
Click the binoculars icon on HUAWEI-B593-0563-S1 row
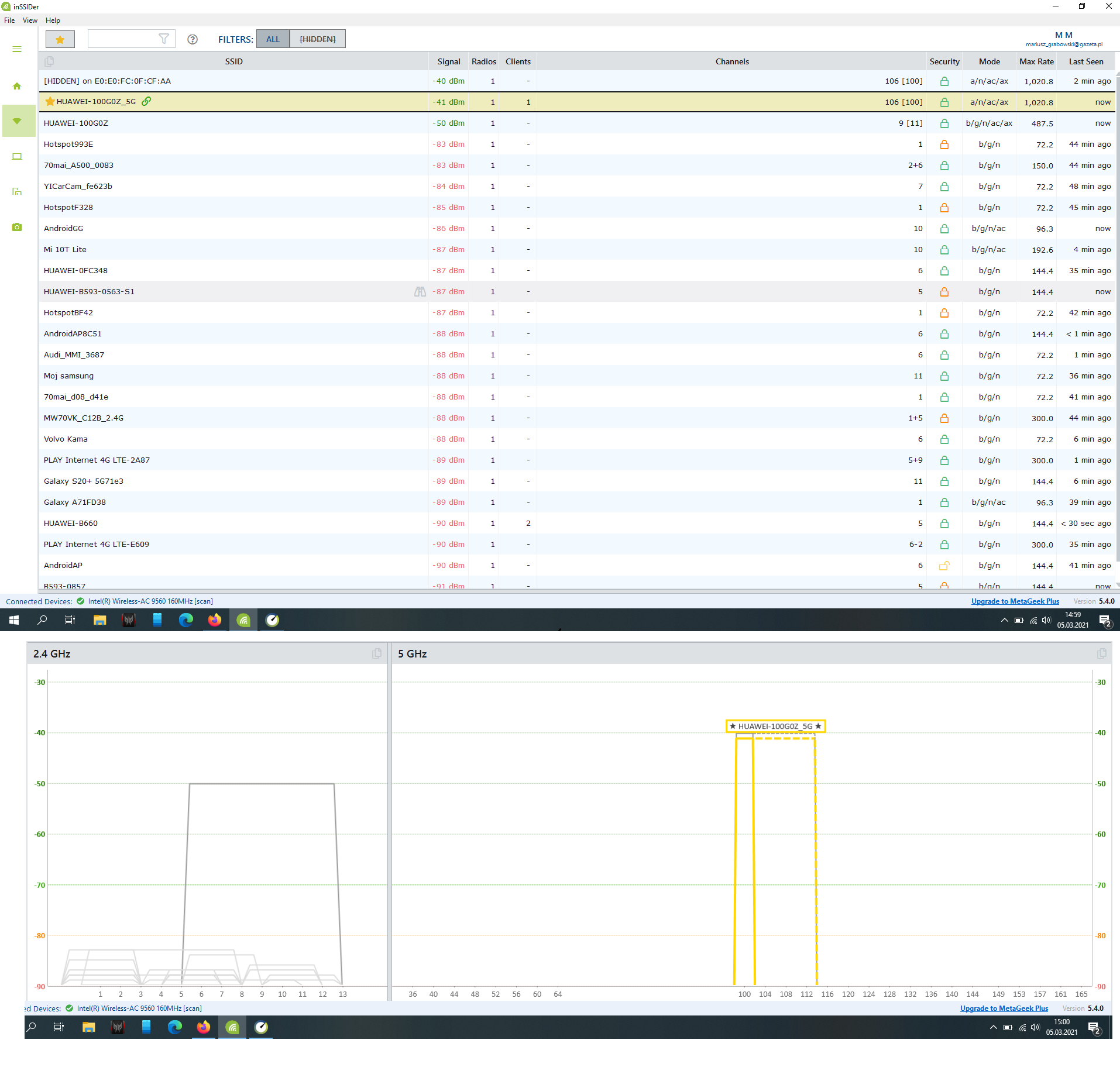(420, 291)
